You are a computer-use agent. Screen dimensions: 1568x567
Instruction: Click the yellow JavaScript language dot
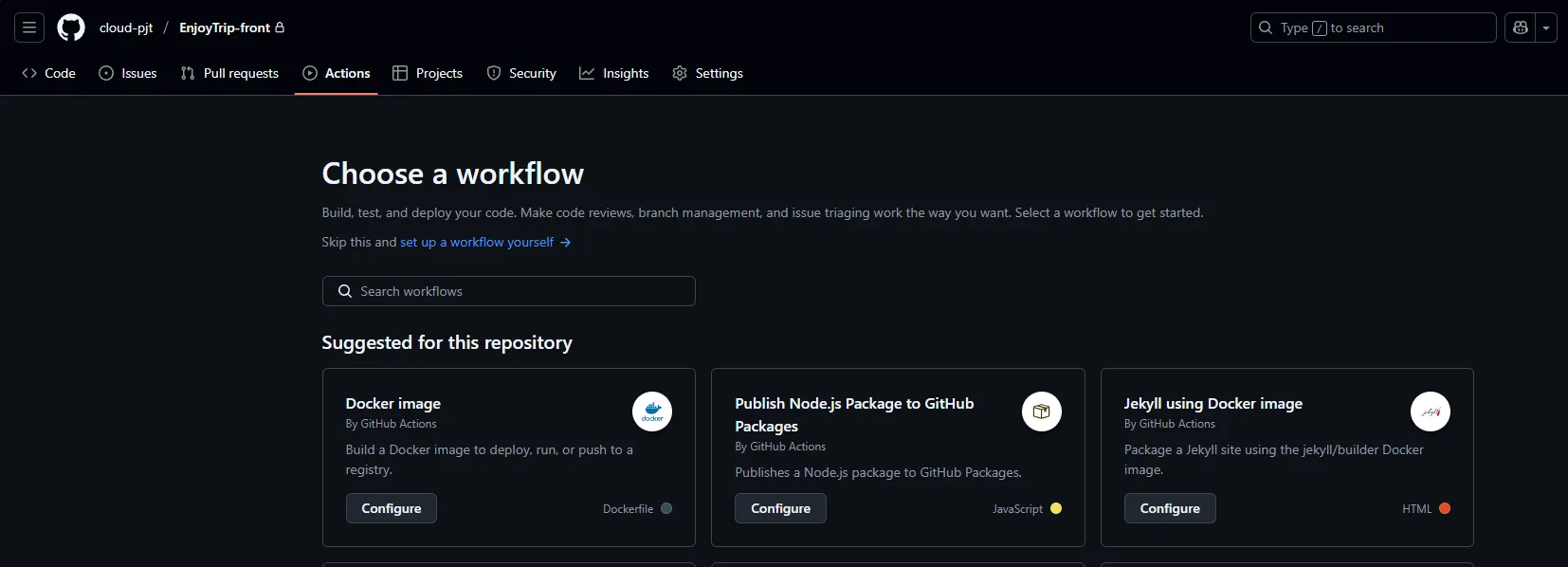[1056, 508]
